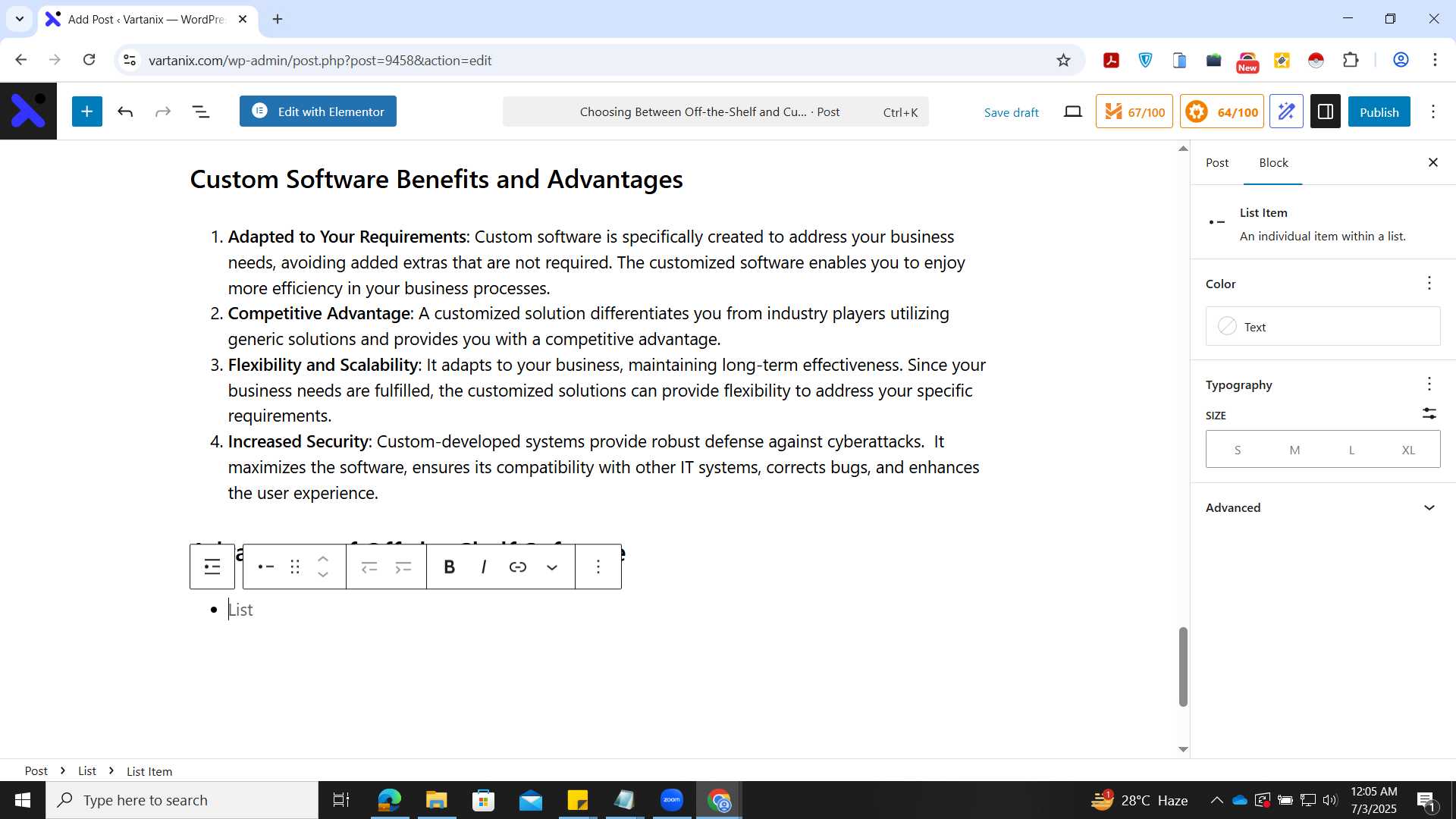Viewport: 1456px width, 819px height.
Task: Click the Custom Software Benefits heading
Action: coord(436,179)
